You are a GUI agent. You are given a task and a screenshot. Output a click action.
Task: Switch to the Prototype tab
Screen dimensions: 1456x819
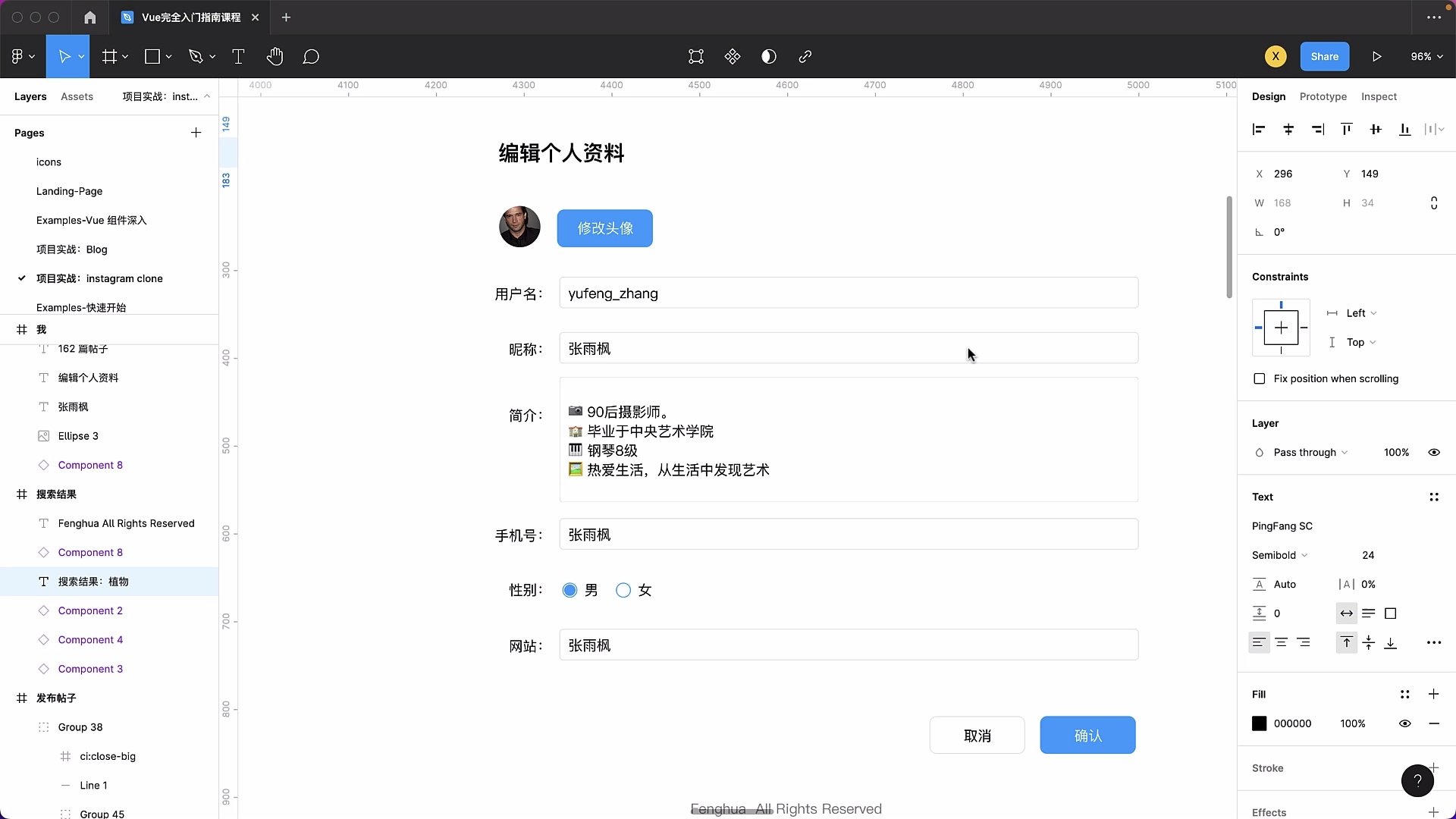(1323, 96)
